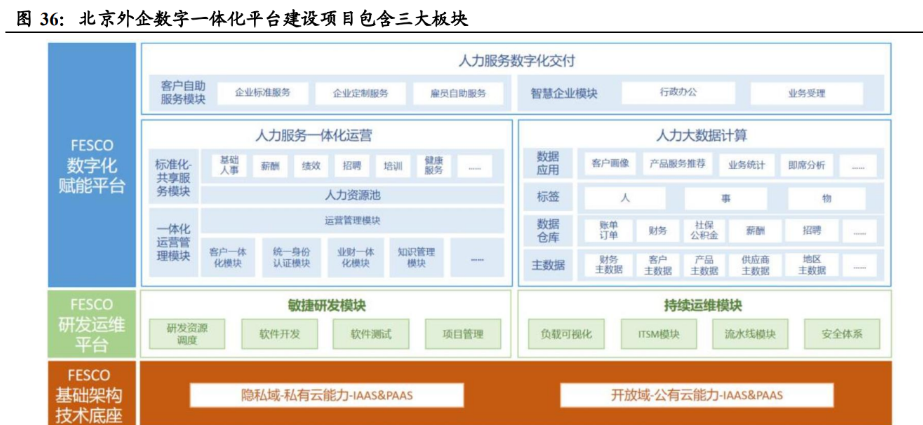Select the orange 'FESCO 基础架构技术底座' side block
The height and width of the screenshot is (425, 923).
(92, 393)
